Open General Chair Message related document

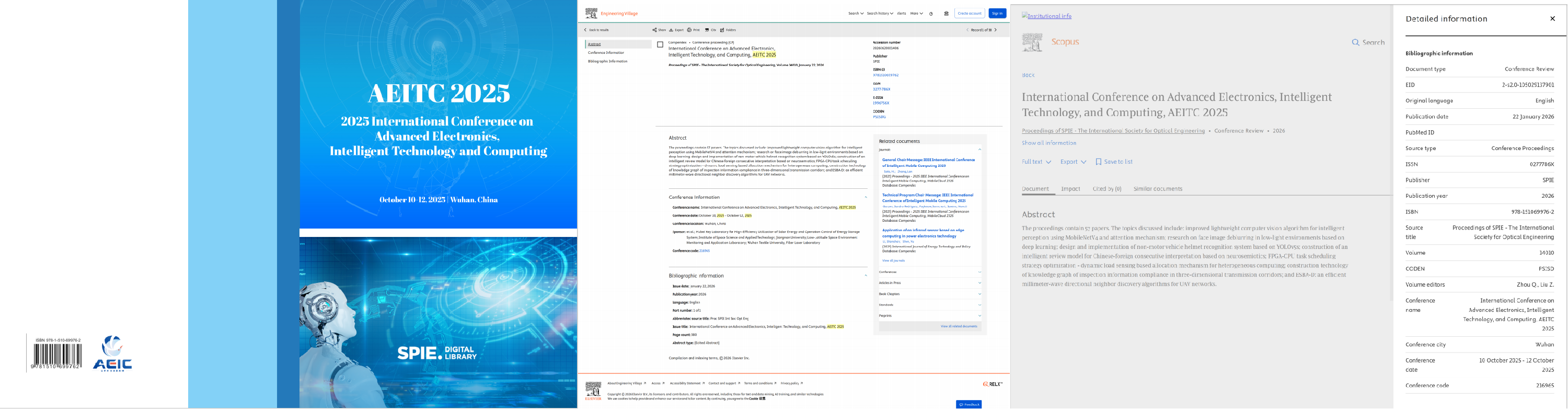pos(928,163)
